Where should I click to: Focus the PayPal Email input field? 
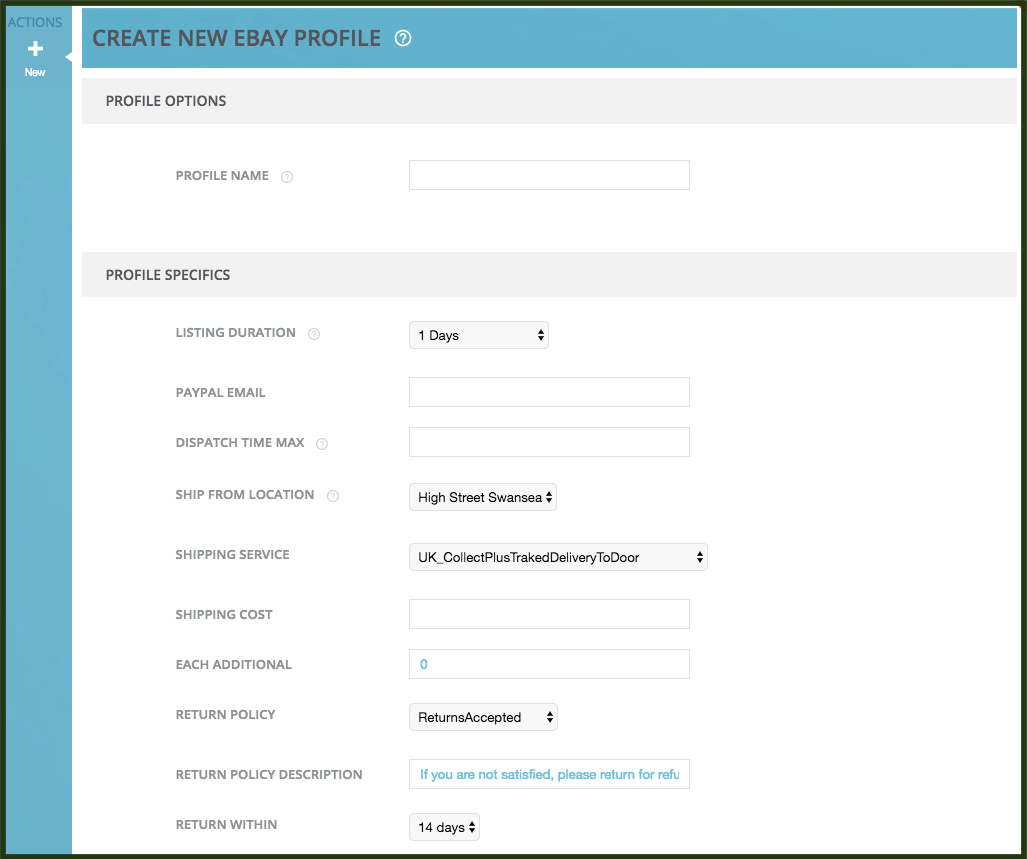[x=550, y=392]
